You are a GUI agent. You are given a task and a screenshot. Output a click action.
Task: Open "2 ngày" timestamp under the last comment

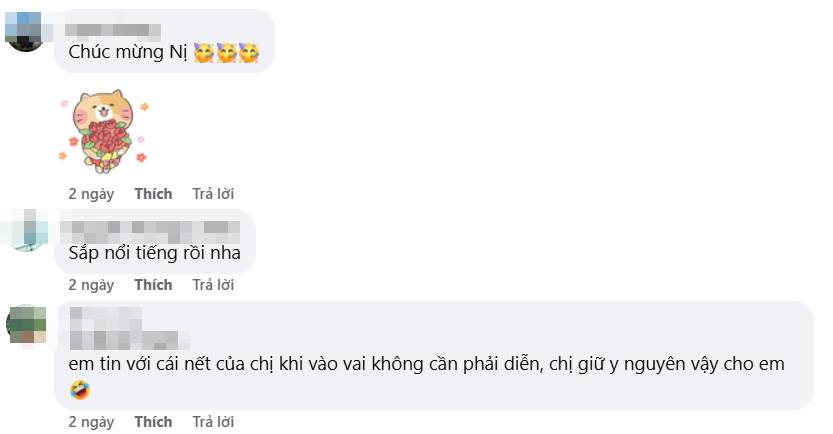tap(91, 422)
